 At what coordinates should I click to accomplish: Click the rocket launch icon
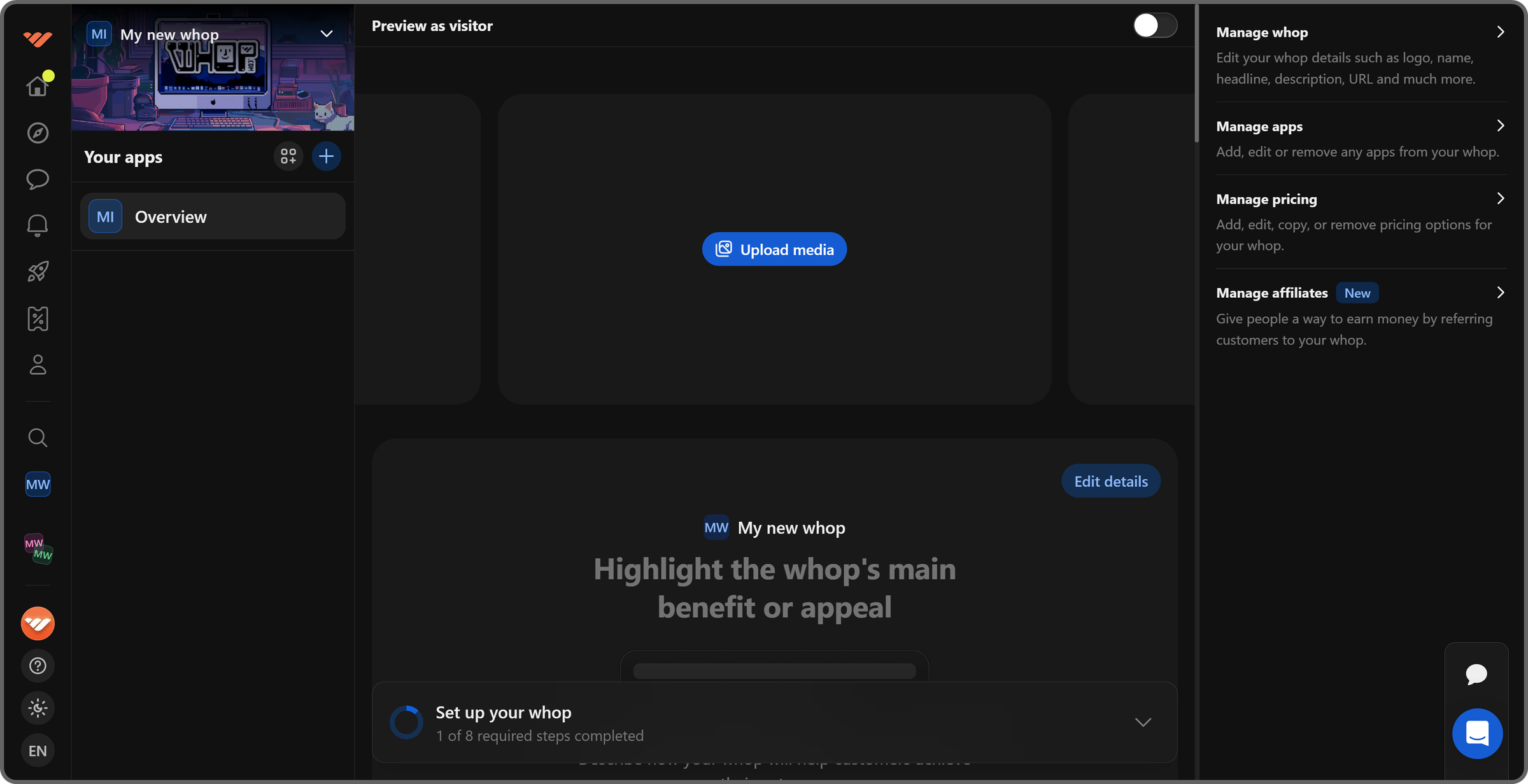click(38, 272)
